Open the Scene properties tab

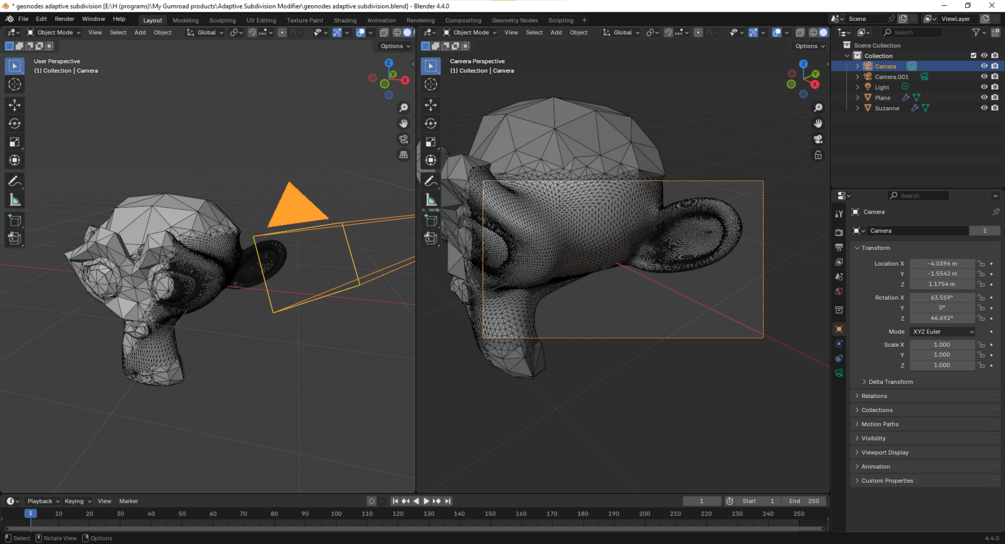839,277
